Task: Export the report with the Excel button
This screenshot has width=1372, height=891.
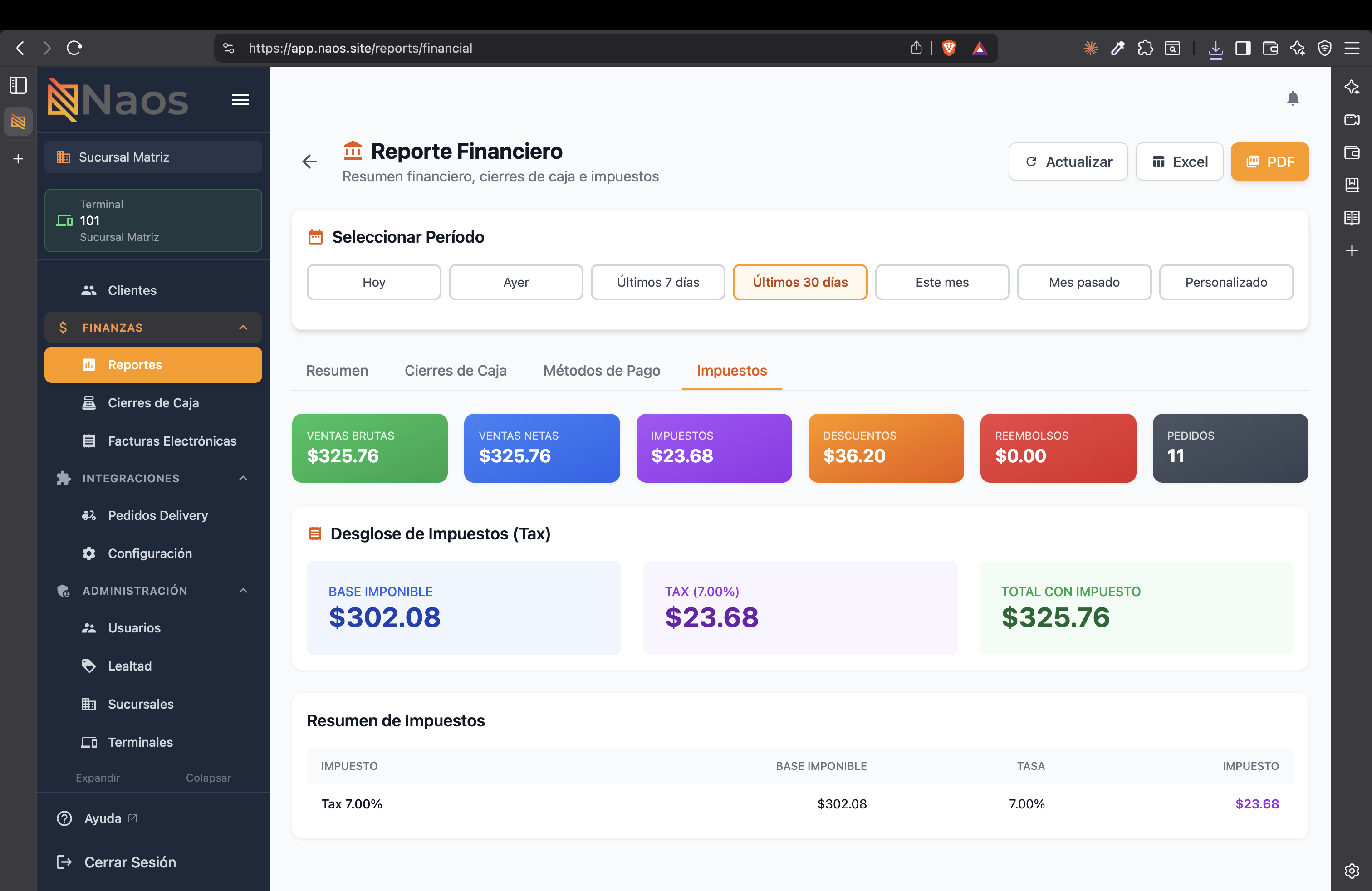Action: click(1179, 162)
